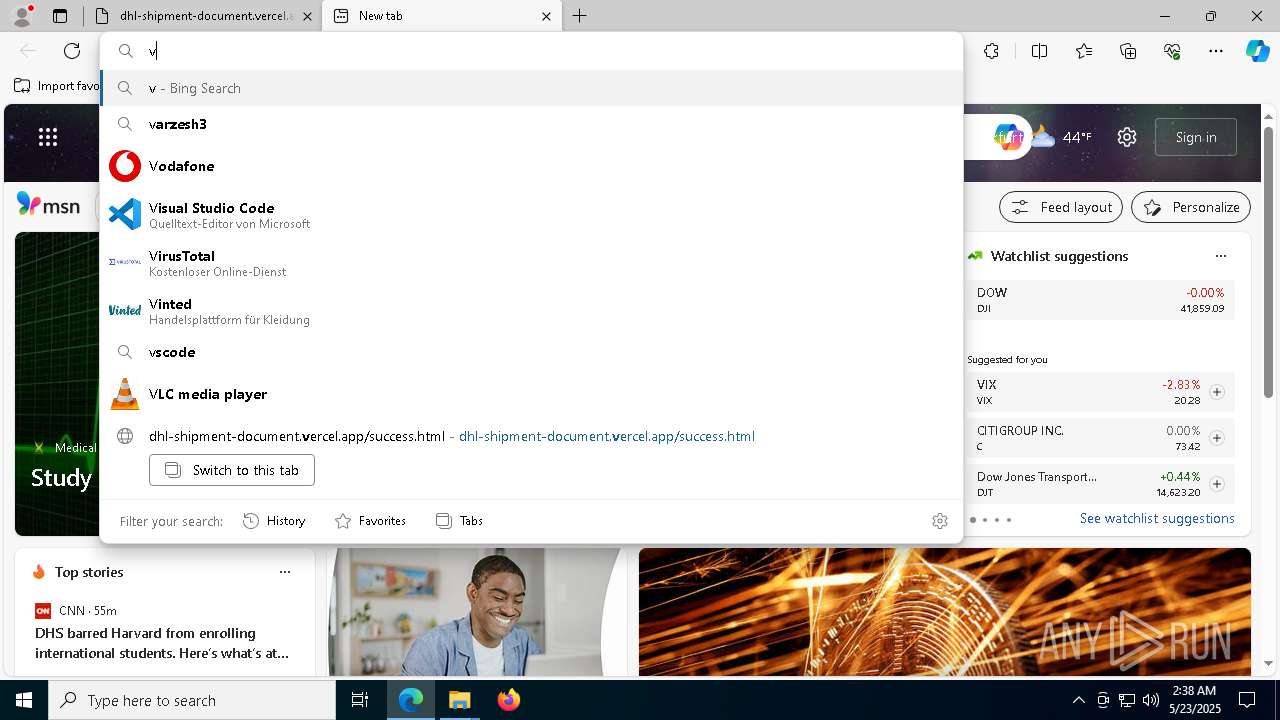Open the volume speaker tray icon
Image resolution: width=1280 pixels, height=720 pixels.
1150,700
